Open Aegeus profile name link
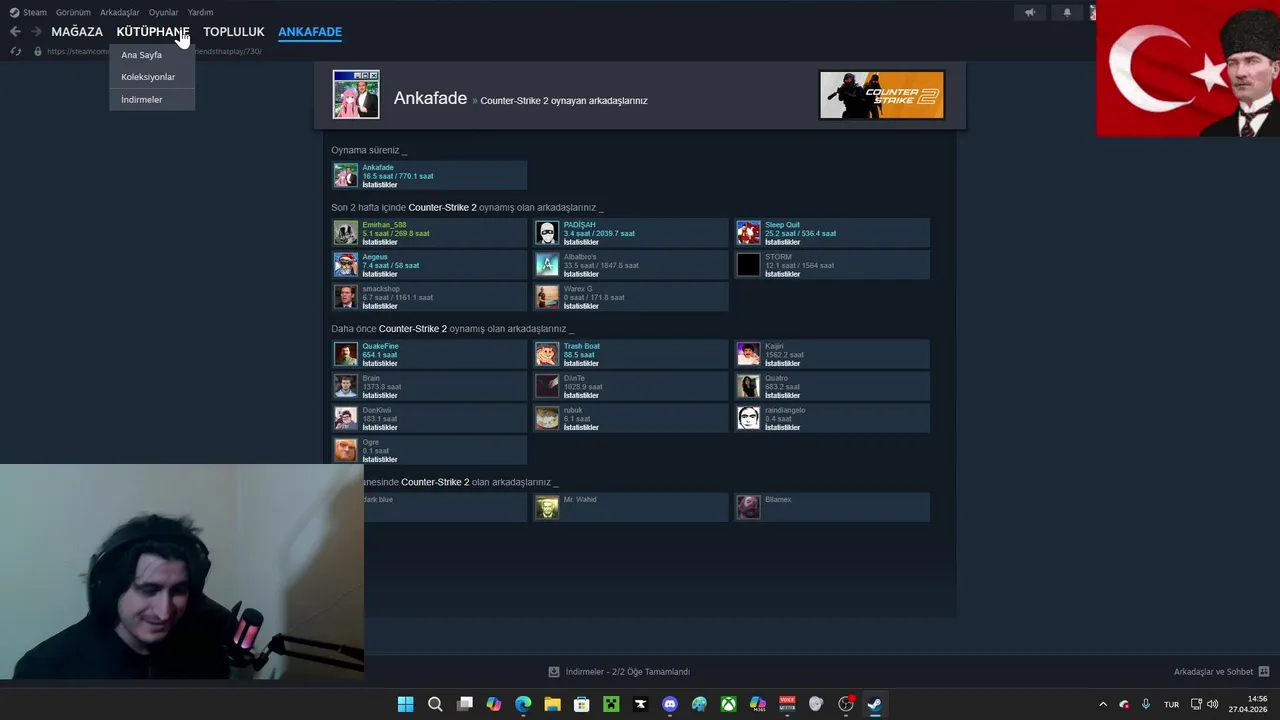Screen dimensions: 1280x720 click(375, 257)
